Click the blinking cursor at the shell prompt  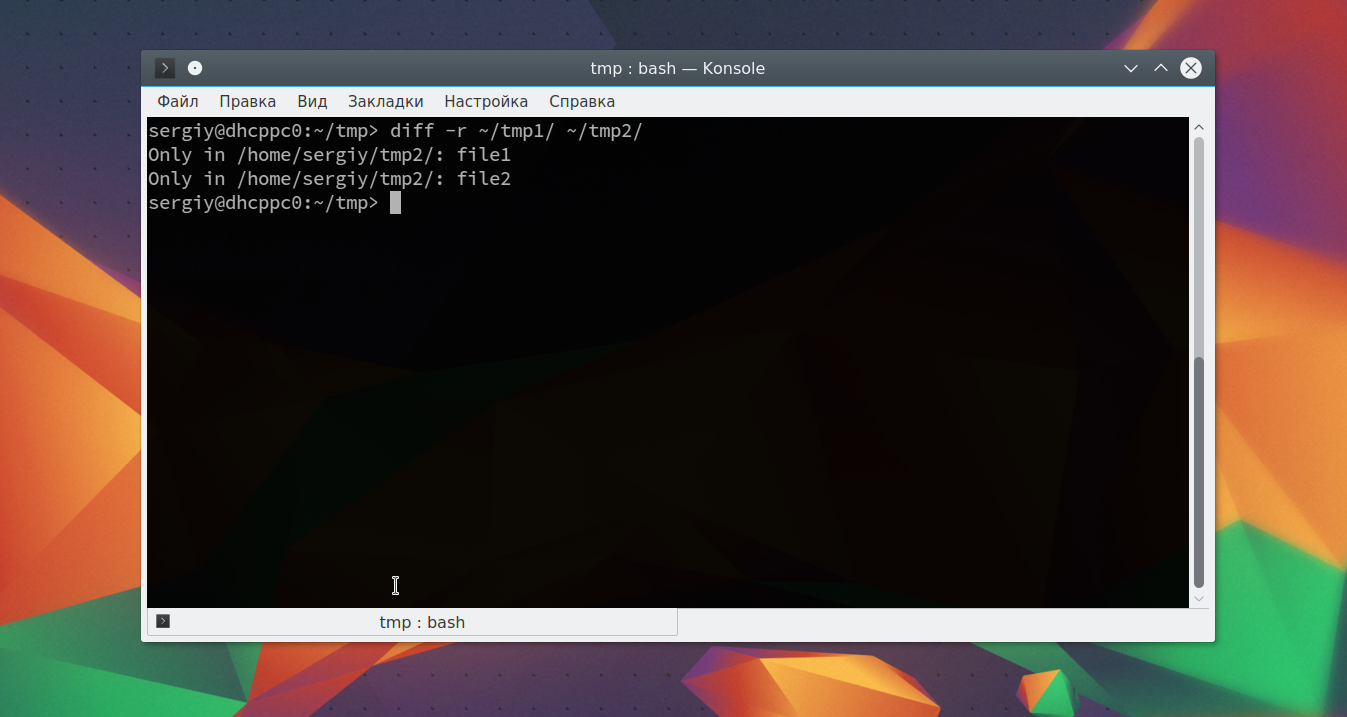(x=395, y=202)
